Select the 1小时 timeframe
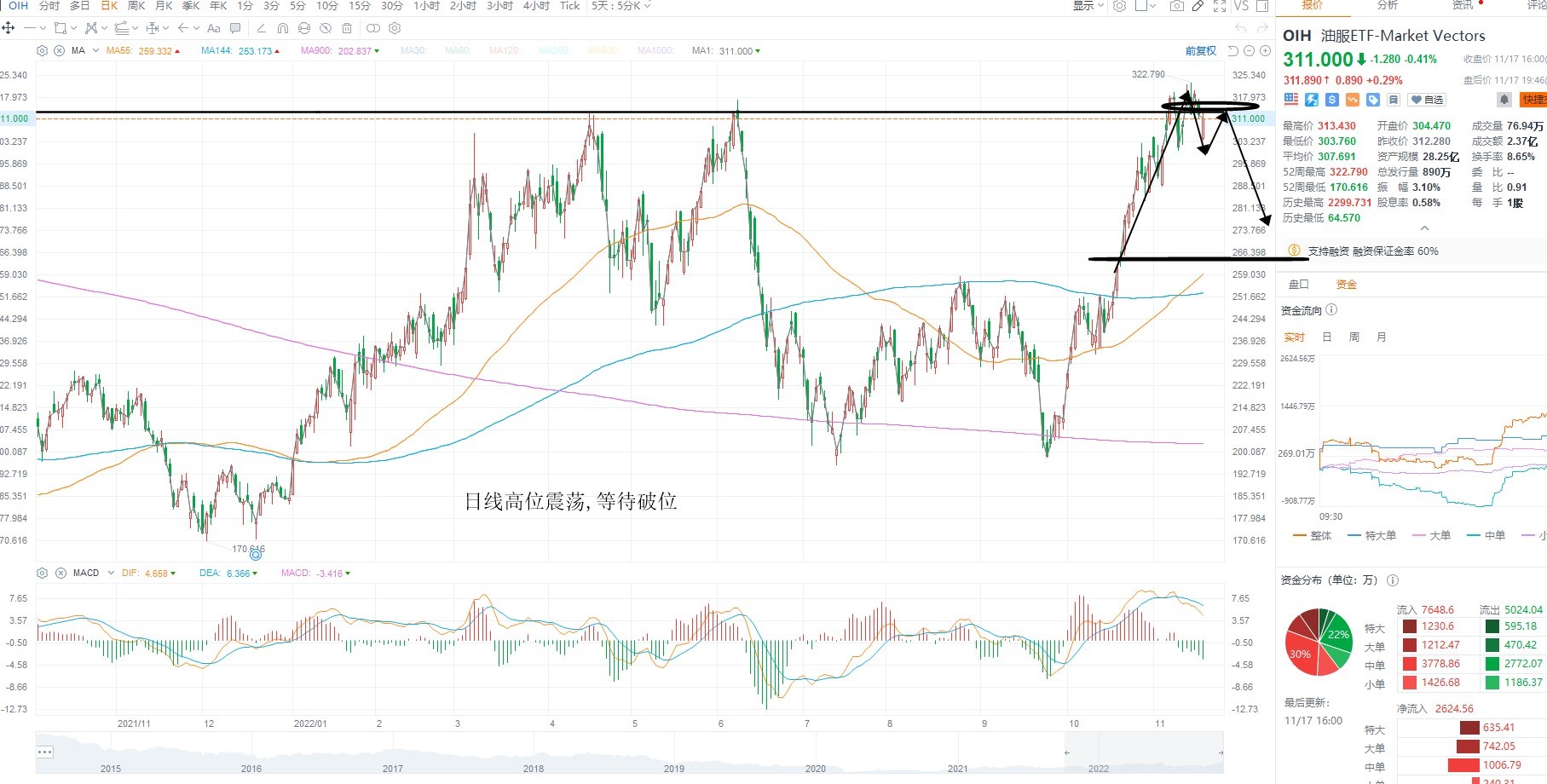The height and width of the screenshot is (784, 1547). [426, 6]
